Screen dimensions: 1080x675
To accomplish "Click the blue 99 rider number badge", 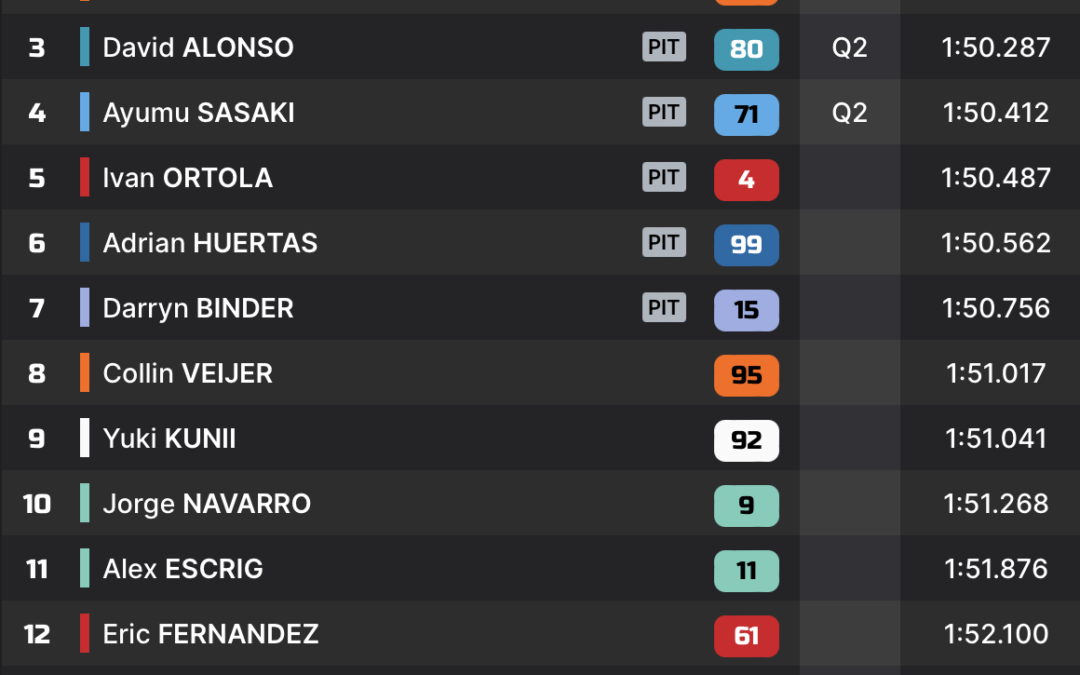I will click(747, 245).
